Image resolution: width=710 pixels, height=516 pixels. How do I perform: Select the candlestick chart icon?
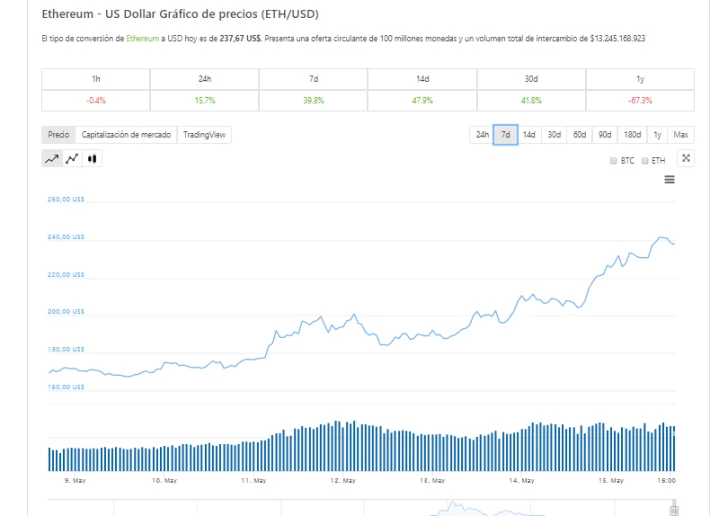pos(92,158)
